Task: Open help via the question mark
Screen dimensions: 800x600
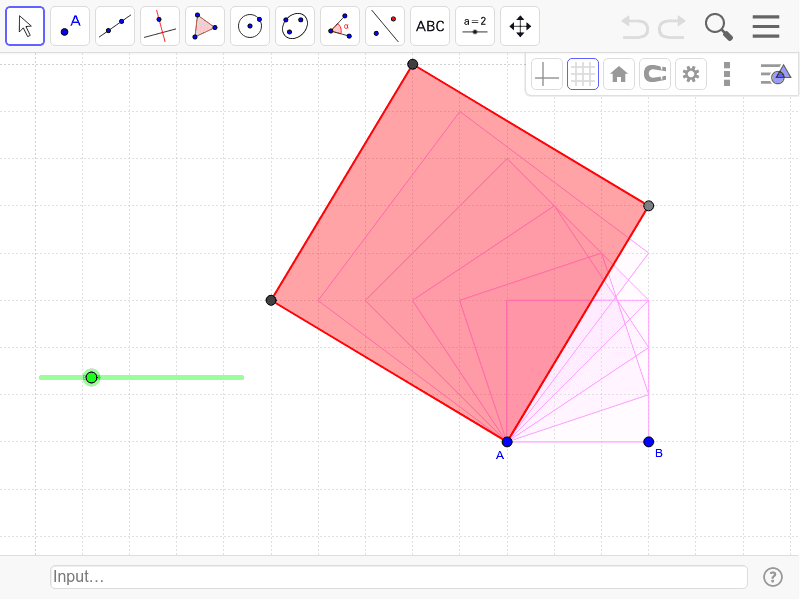Action: 773,577
